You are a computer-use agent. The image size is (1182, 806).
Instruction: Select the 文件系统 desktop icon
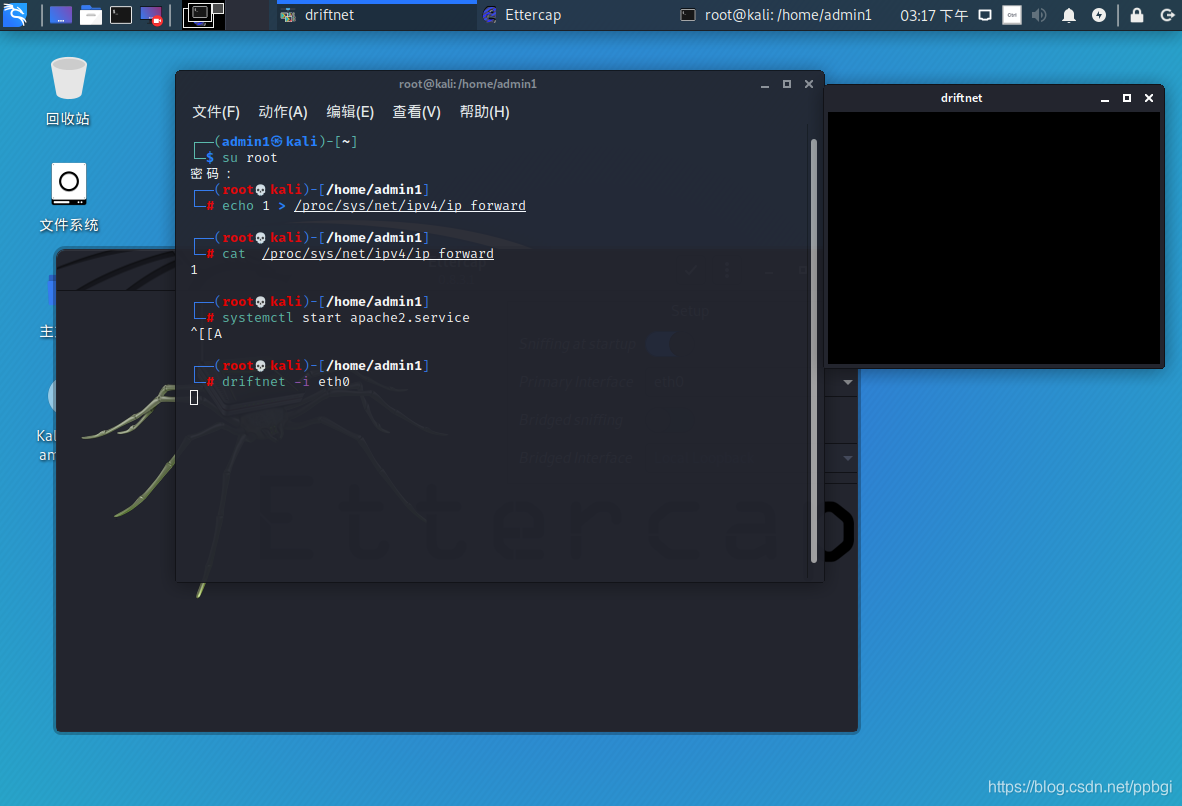click(69, 198)
